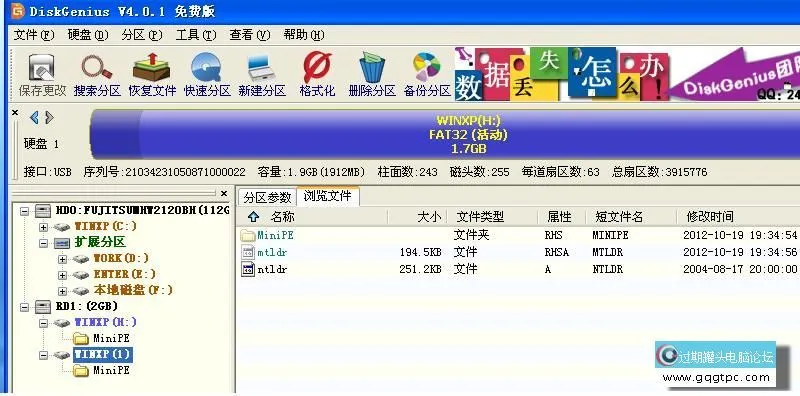This screenshot has width=800, height=396.
Task: Click the 194.5KB size cell
Action: pos(420,253)
